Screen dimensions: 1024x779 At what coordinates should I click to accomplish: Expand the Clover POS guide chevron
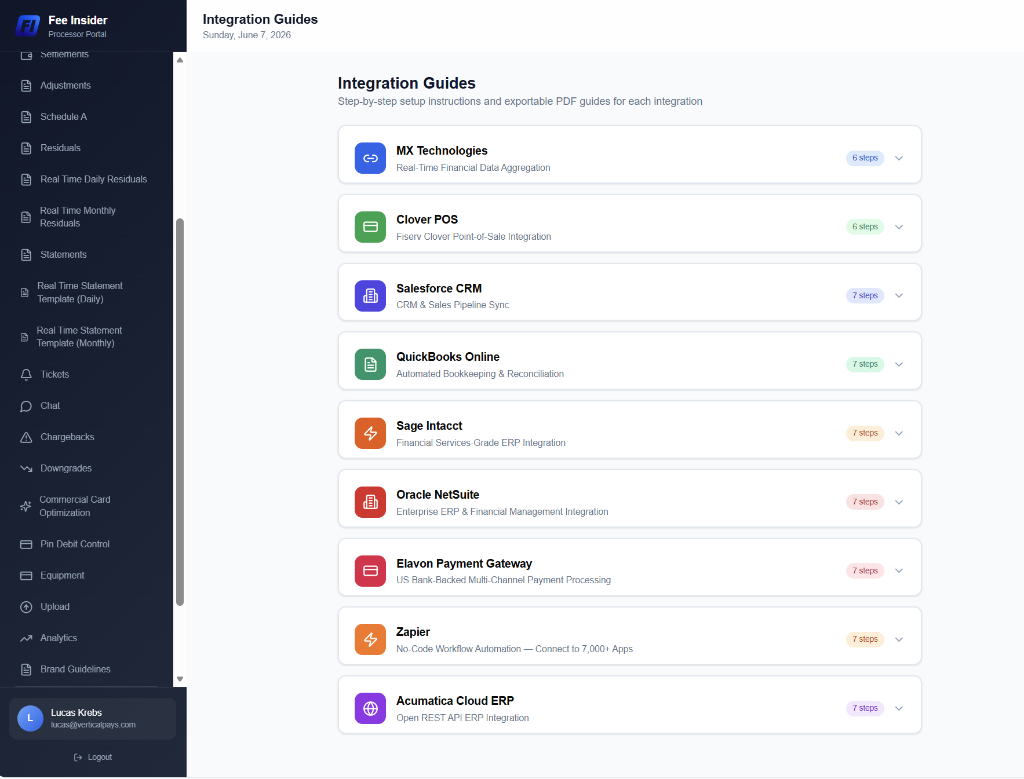[x=899, y=227]
